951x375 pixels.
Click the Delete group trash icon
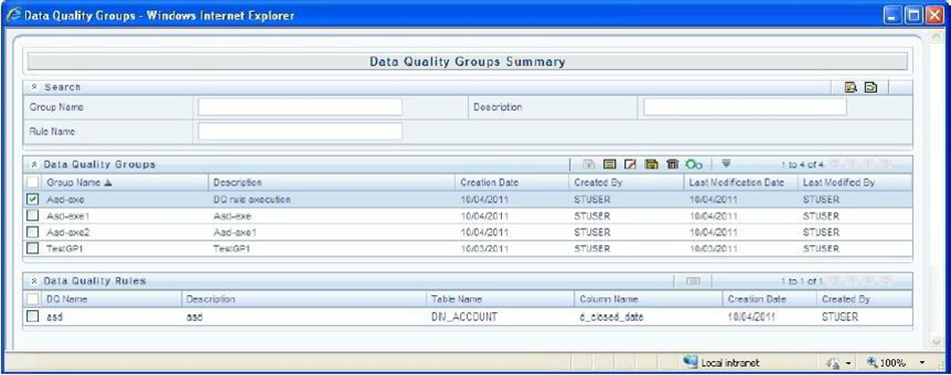pyautogui.click(x=672, y=164)
